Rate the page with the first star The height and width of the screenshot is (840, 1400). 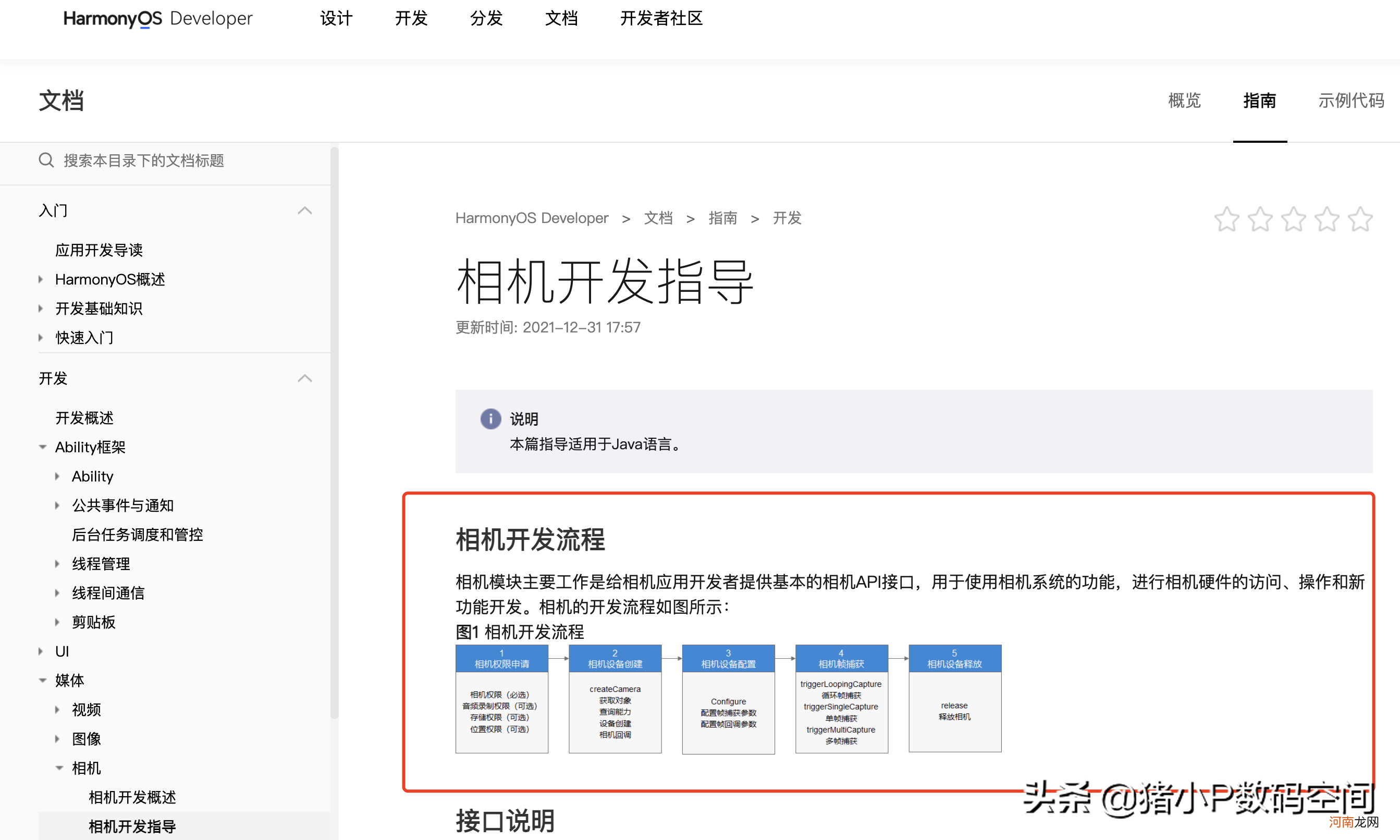point(1227,219)
